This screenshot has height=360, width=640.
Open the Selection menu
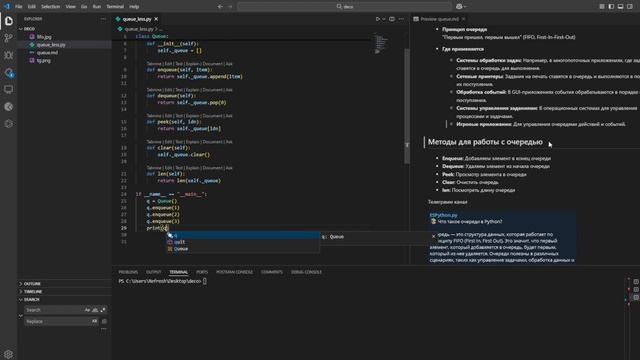click(x=51, y=7)
